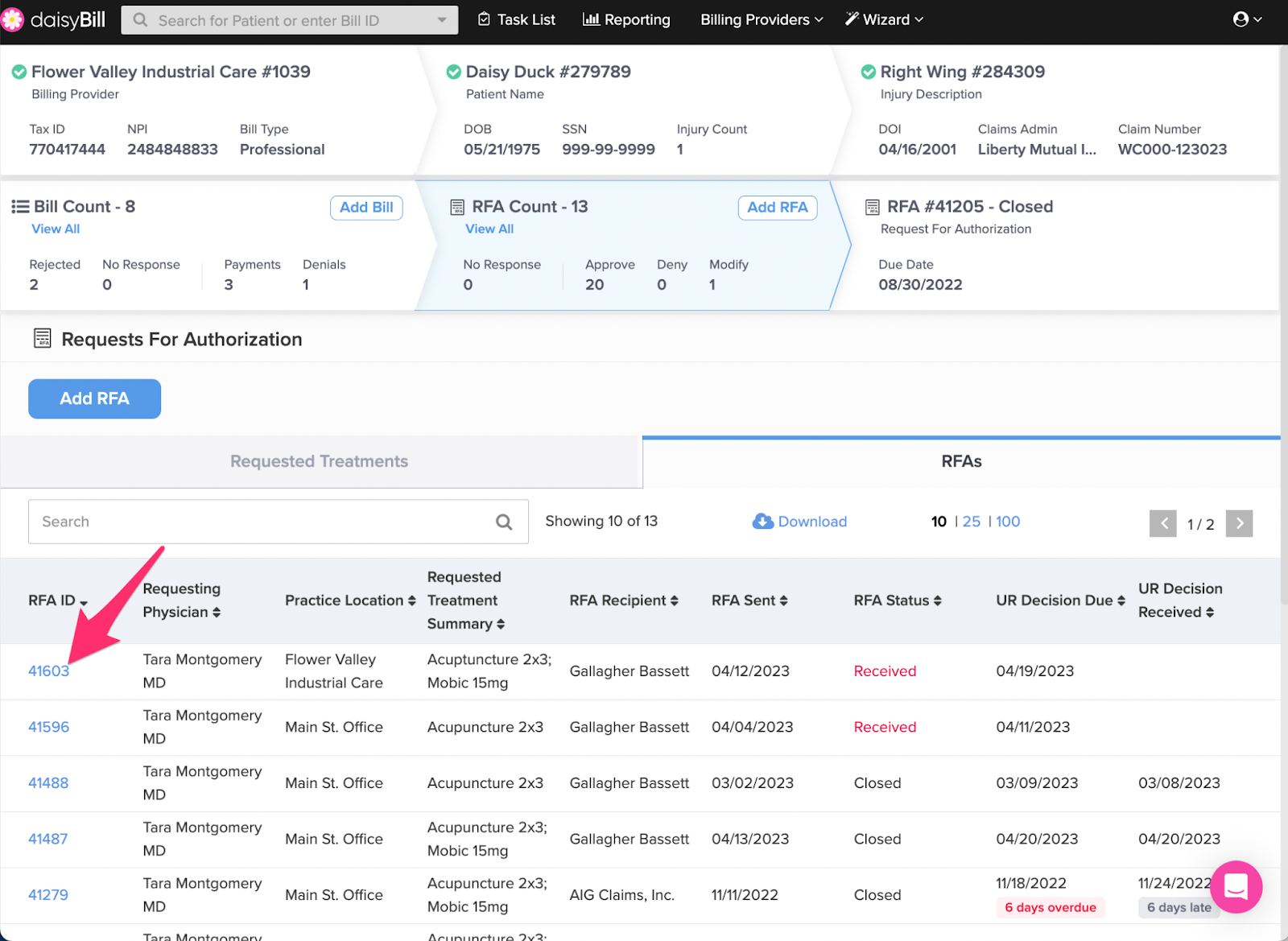Click the search magnifier icon in top bar
Screen dimensions: 1288x941
140,19
